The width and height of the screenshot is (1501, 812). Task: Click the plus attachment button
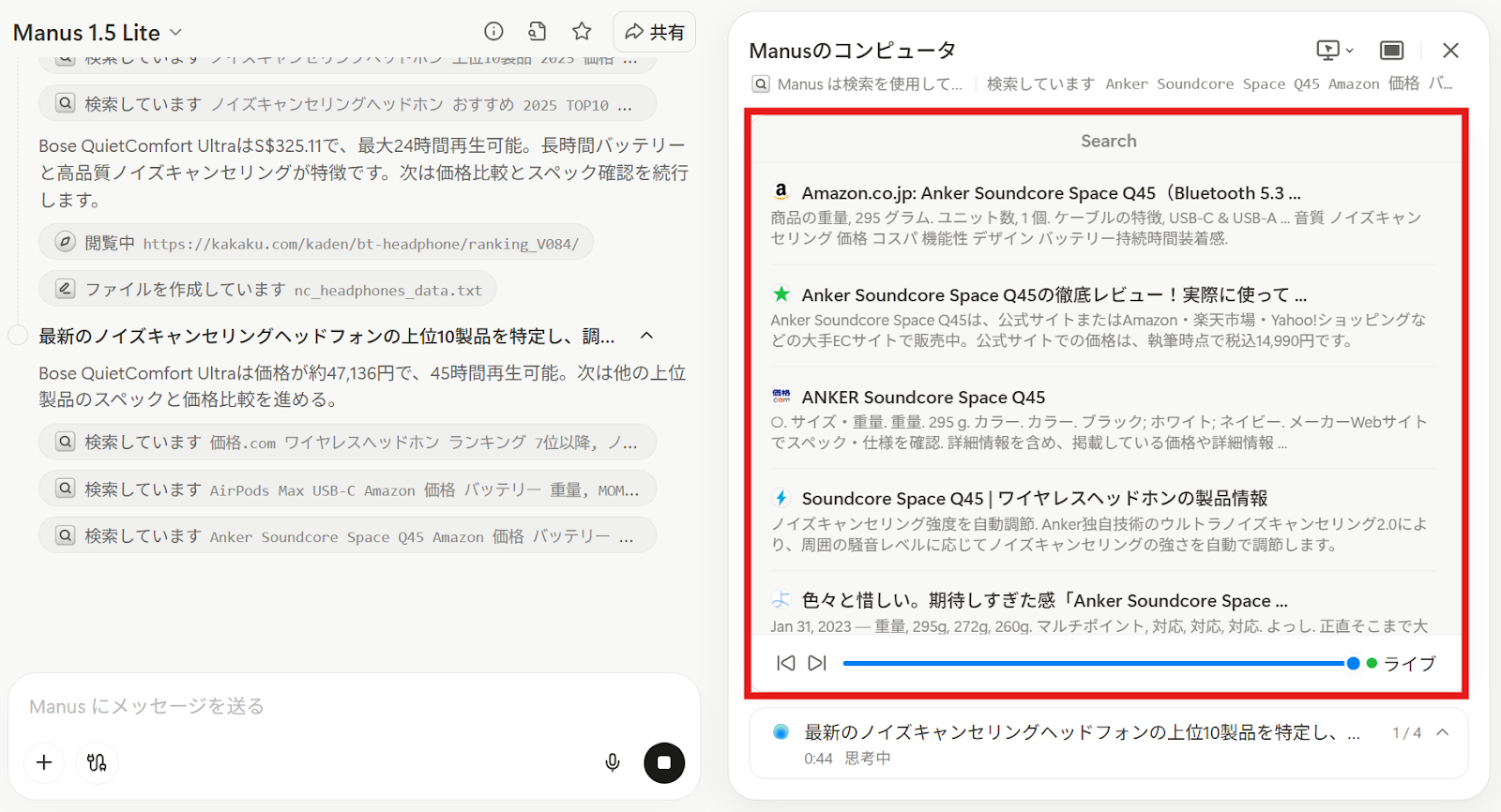coord(44,762)
